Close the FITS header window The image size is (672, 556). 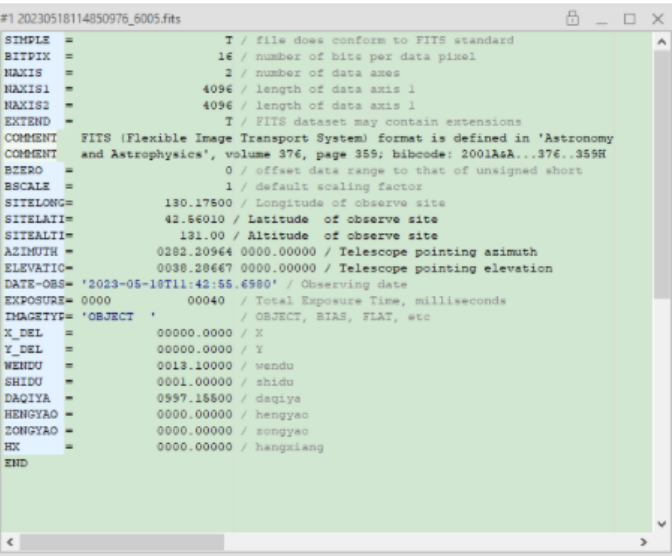(657, 18)
